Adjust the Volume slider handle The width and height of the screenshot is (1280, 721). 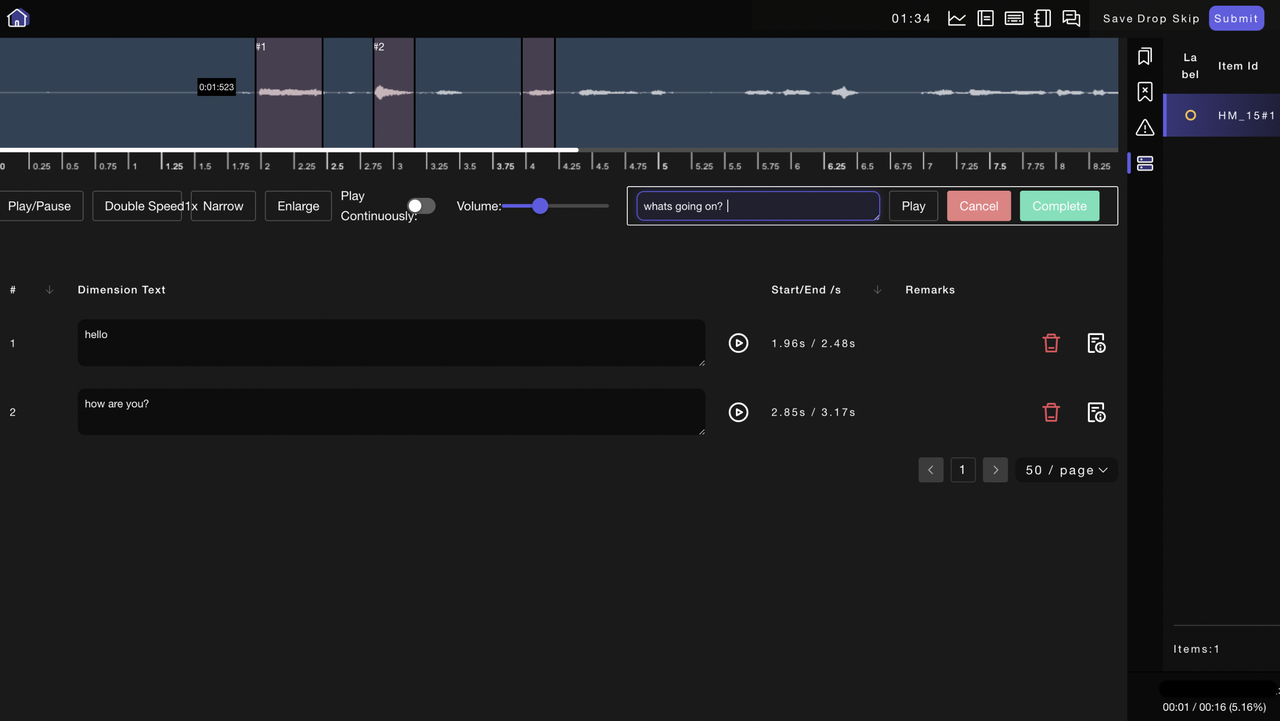[540, 206]
